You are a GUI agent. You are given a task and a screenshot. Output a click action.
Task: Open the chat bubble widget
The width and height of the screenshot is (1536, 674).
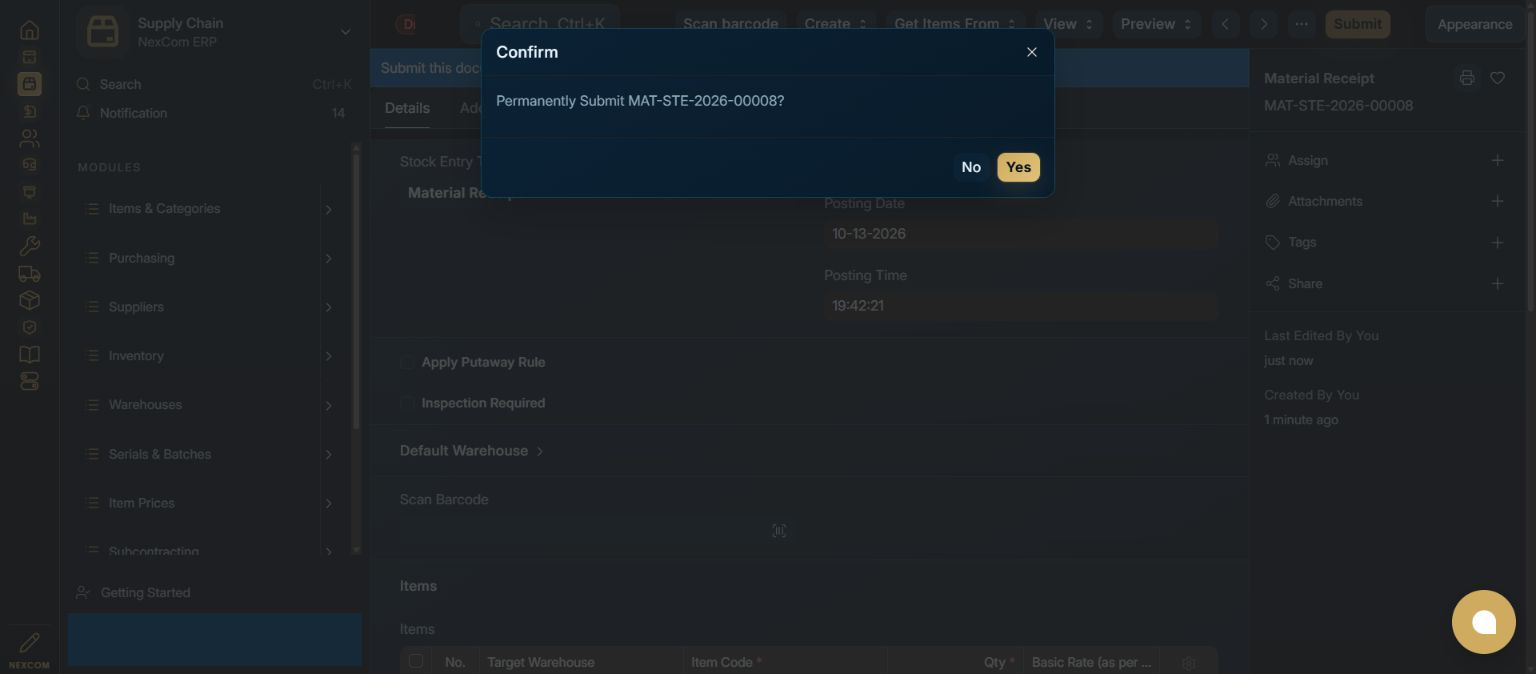pyautogui.click(x=1484, y=622)
